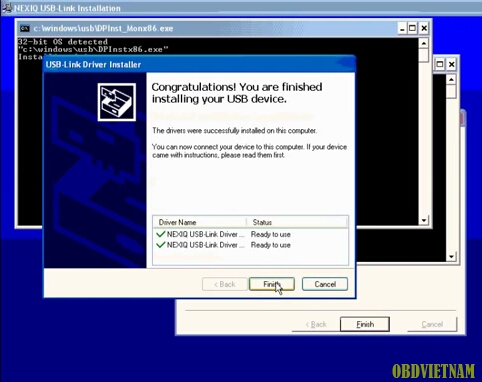
Task: Click the Status column header
Action: (x=297, y=222)
